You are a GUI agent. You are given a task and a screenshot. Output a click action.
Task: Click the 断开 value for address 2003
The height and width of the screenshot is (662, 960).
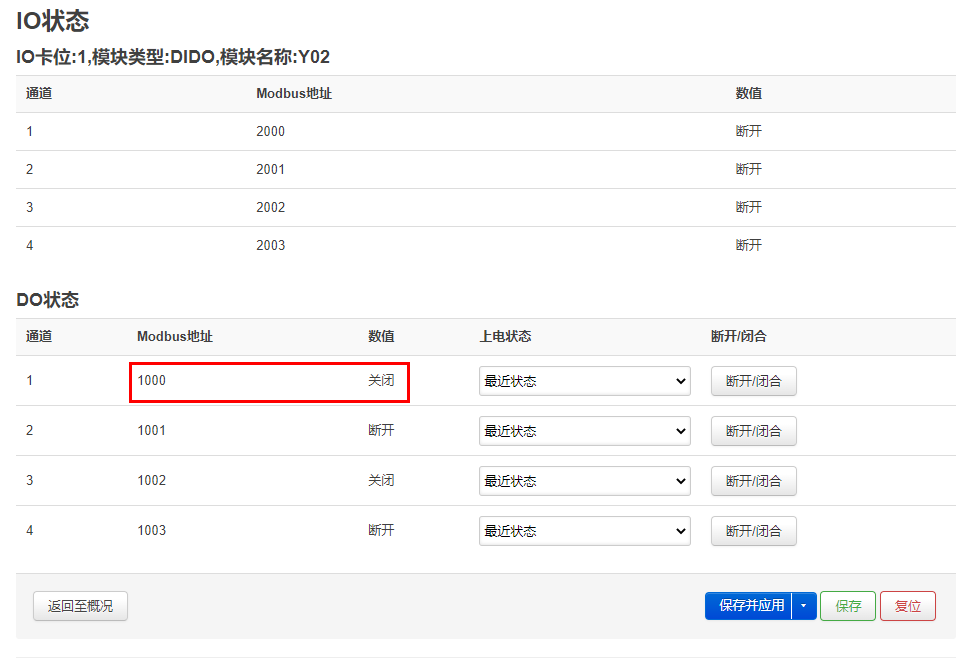click(x=749, y=245)
